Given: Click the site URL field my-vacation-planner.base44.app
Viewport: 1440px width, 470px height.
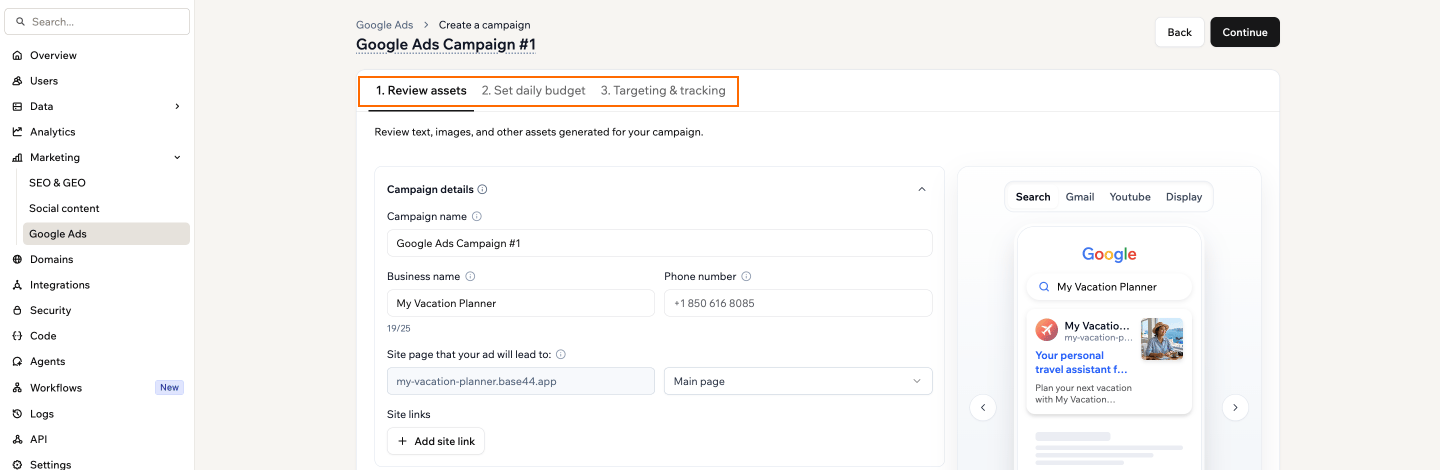Looking at the screenshot, I should (521, 381).
